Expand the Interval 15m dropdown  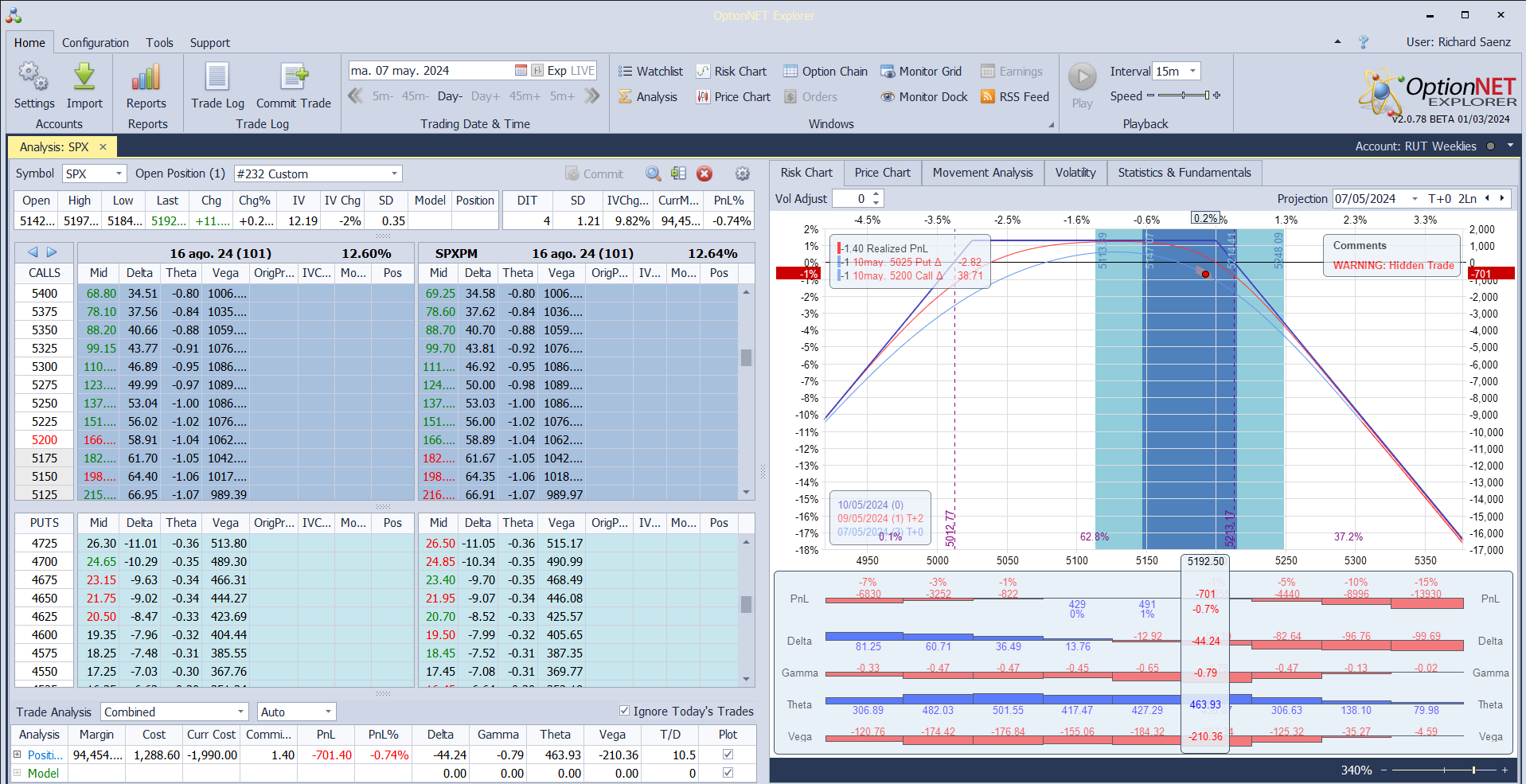click(1192, 72)
